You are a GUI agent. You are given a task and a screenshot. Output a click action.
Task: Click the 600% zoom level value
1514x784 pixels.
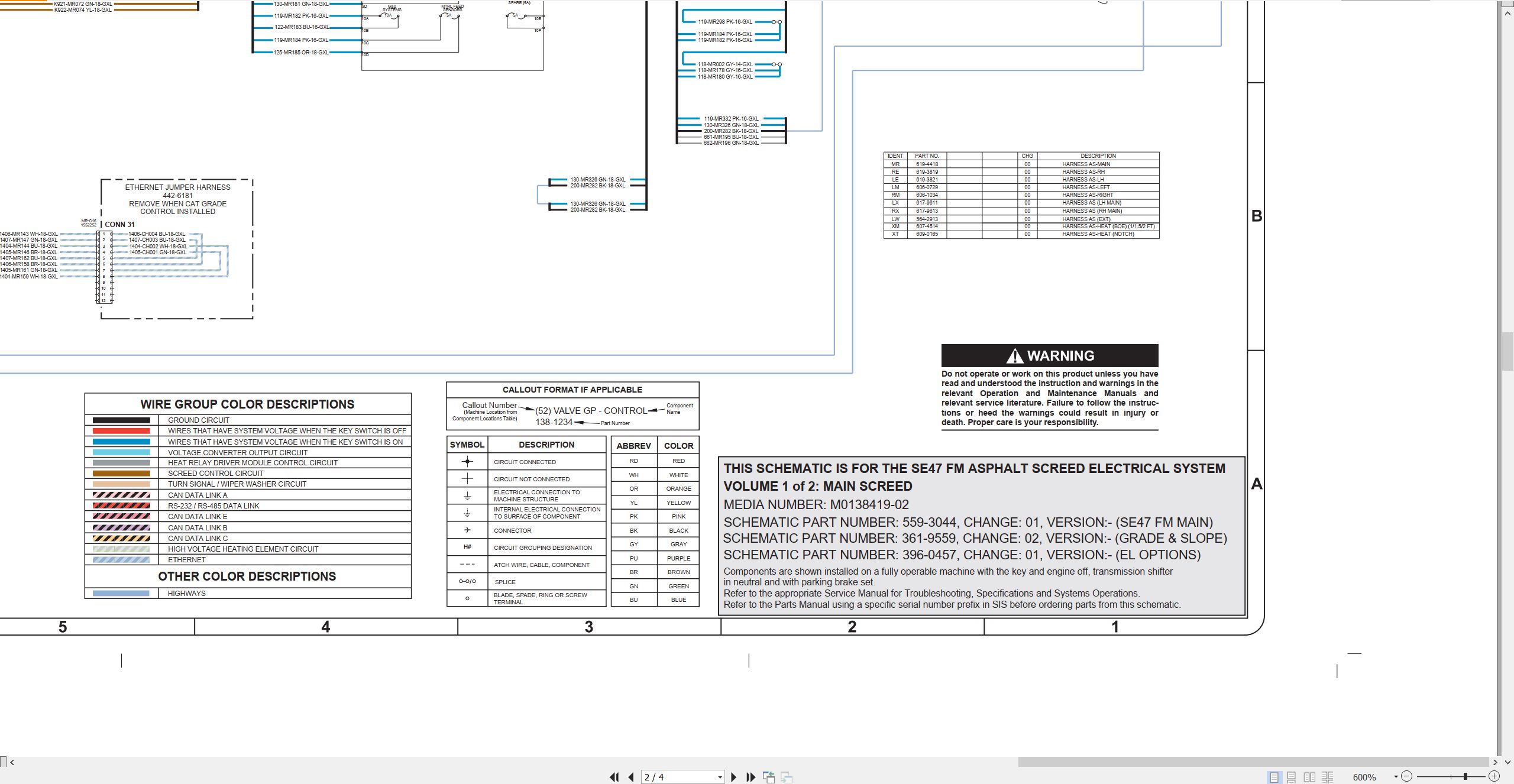coord(1364,777)
